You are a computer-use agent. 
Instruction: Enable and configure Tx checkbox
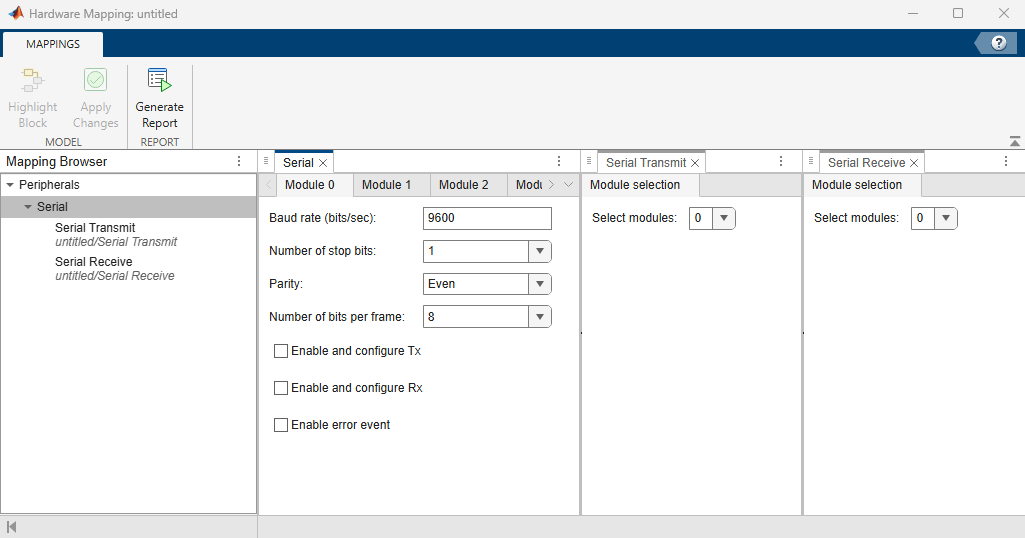click(x=280, y=351)
